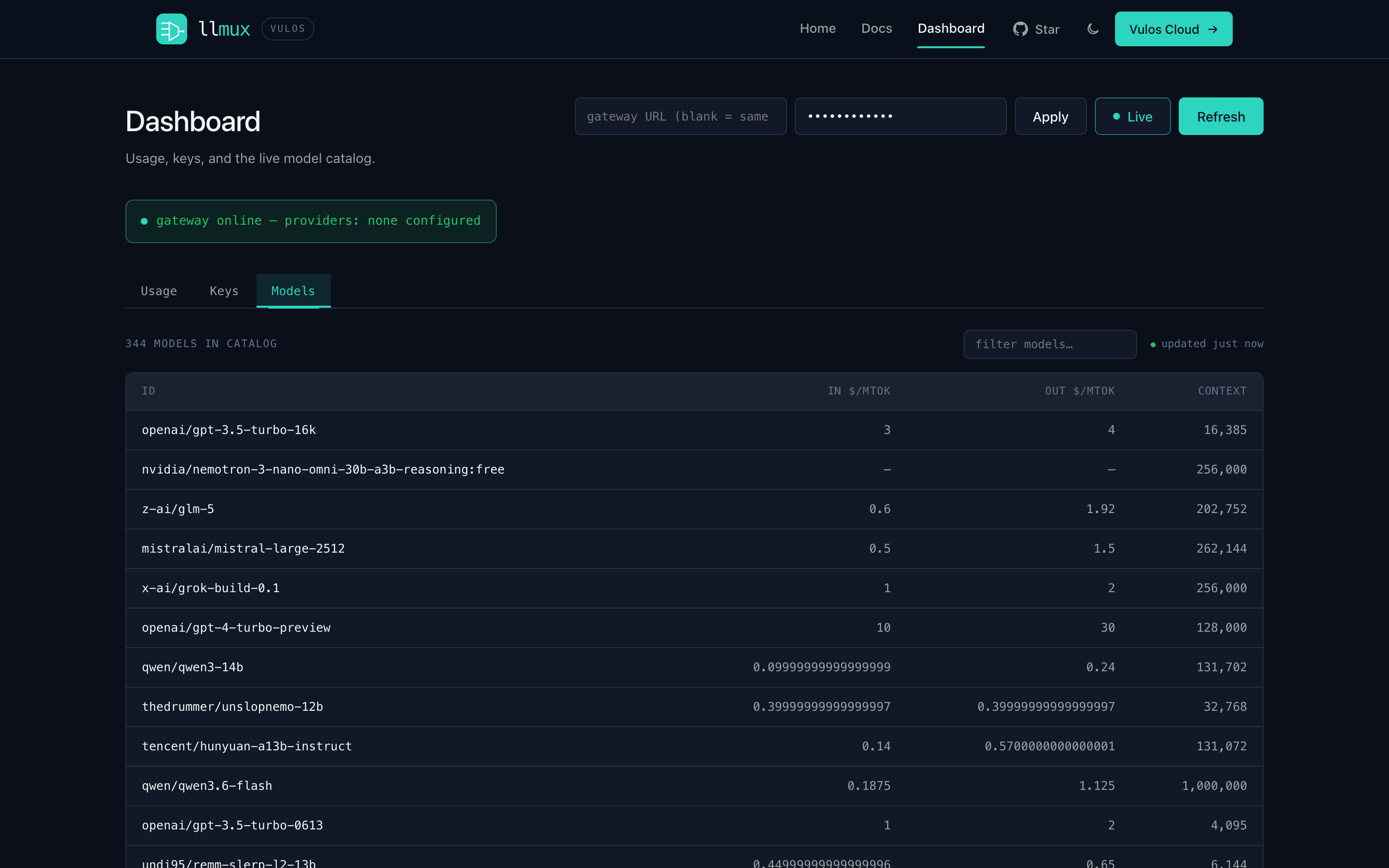1389x868 pixels.
Task: Click out price 0.5700000000000001 cell
Action: tap(1049, 746)
